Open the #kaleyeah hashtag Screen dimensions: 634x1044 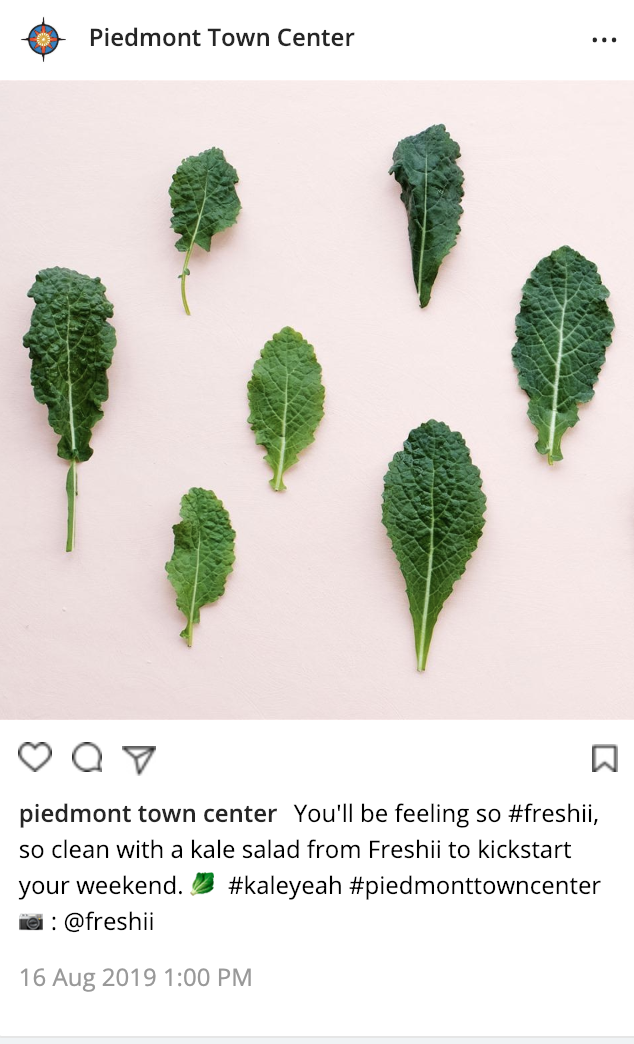click(x=285, y=886)
